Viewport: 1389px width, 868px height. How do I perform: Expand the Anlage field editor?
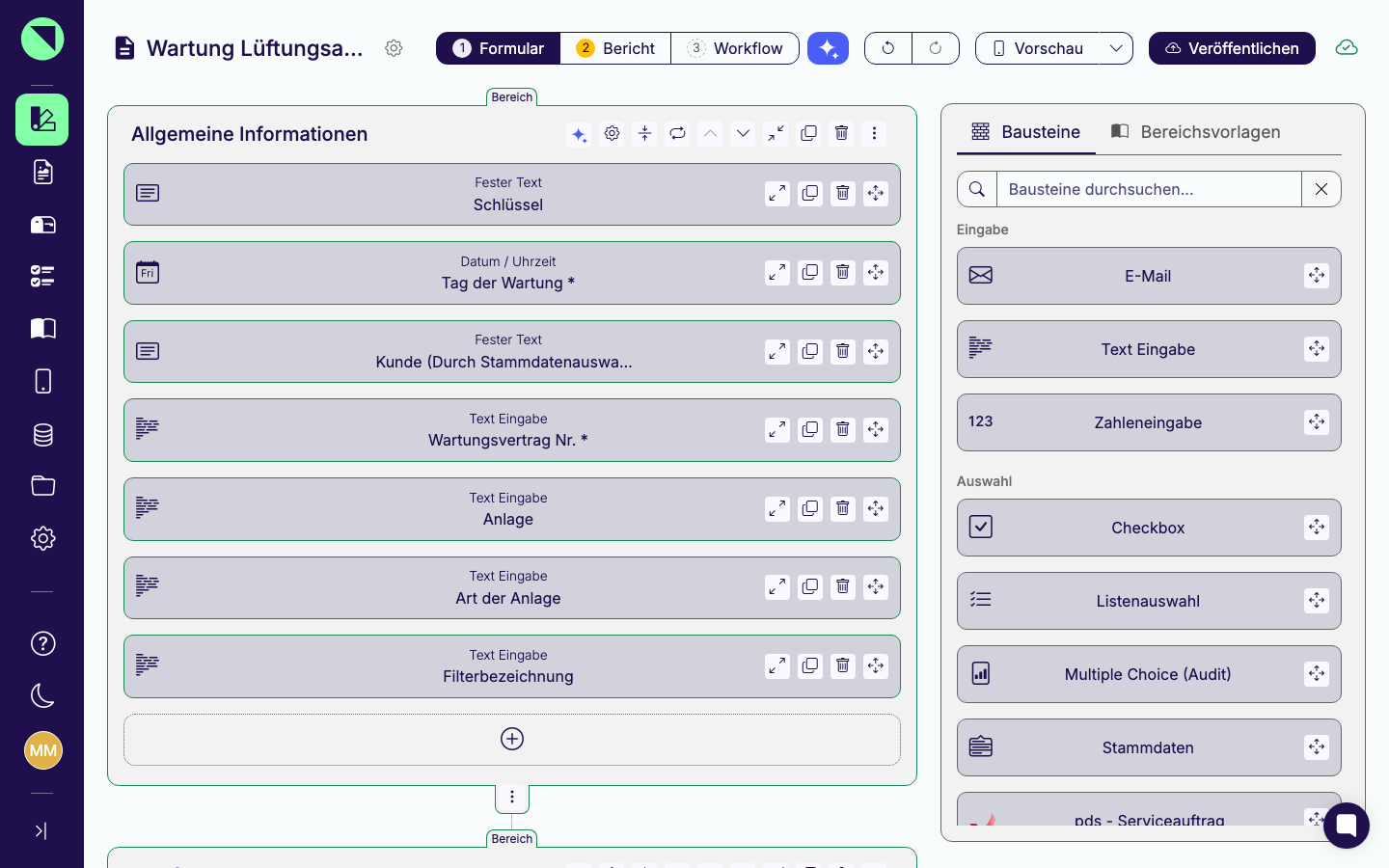click(x=777, y=508)
